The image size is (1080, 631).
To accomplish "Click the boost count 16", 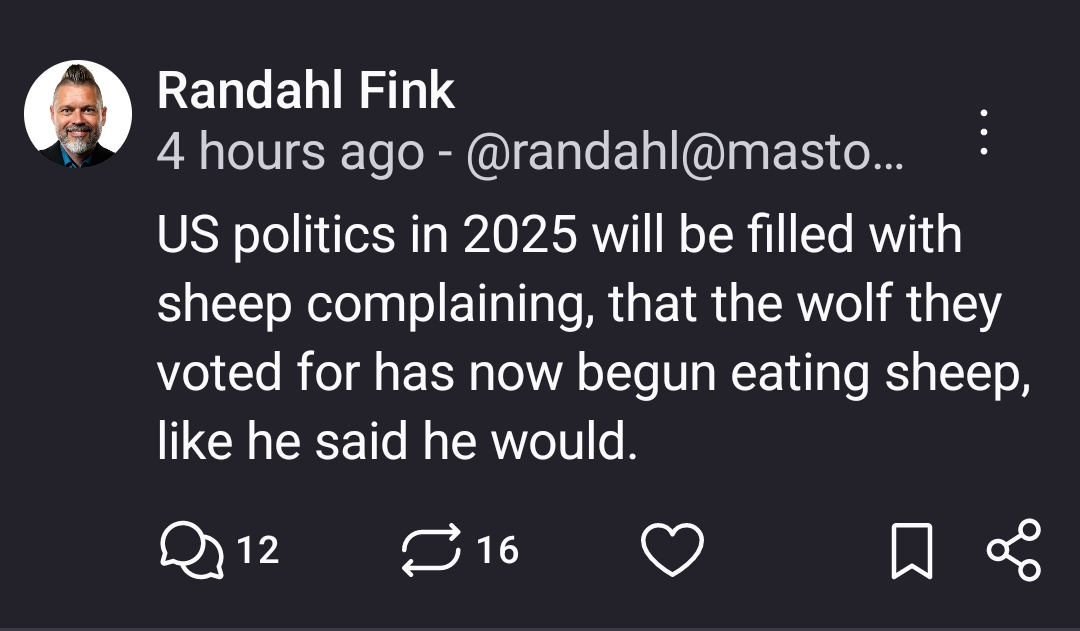I will point(497,551).
